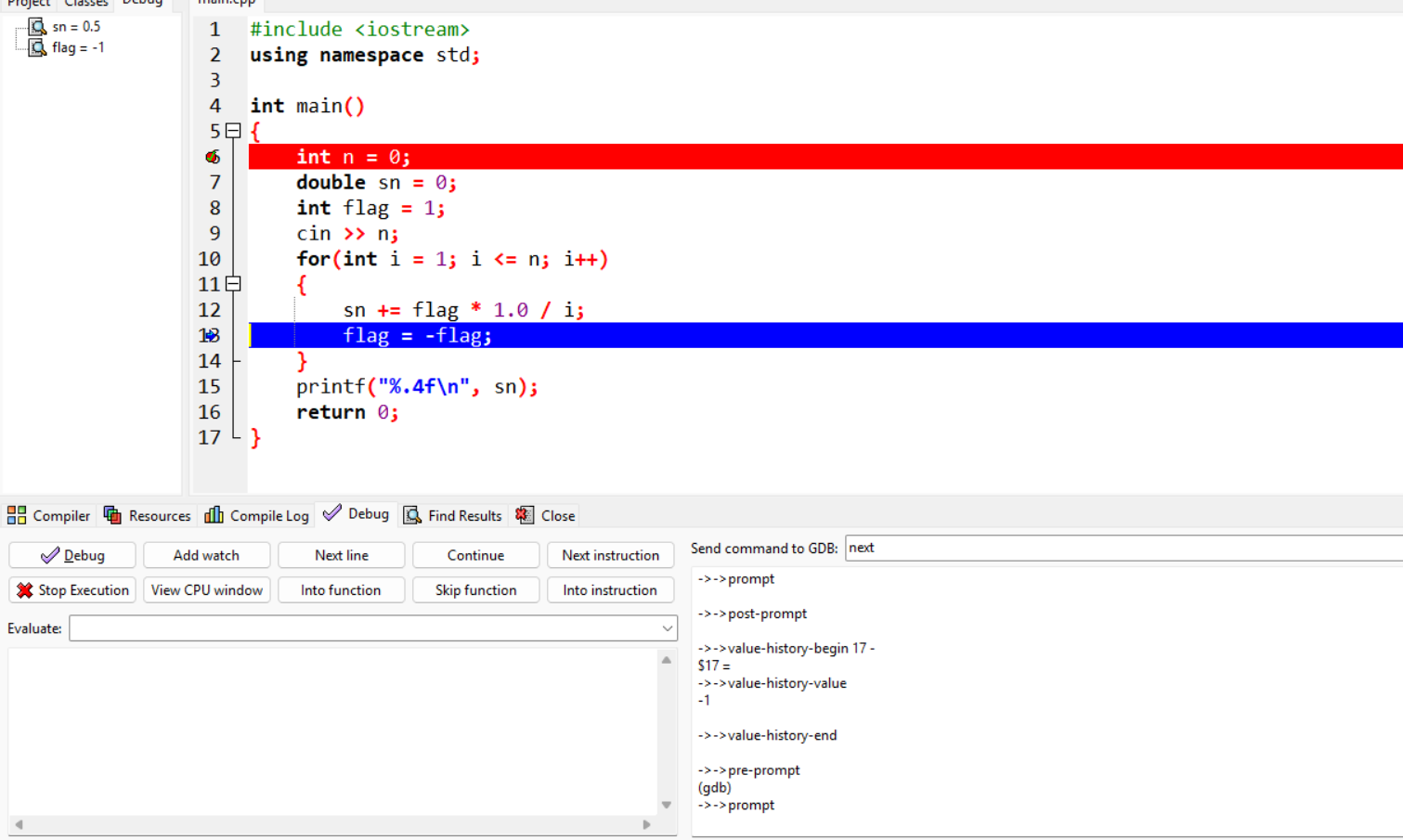Viewport: 1403px width, 840px height.
Task: Click the printf statement on line 15
Action: [x=417, y=386]
